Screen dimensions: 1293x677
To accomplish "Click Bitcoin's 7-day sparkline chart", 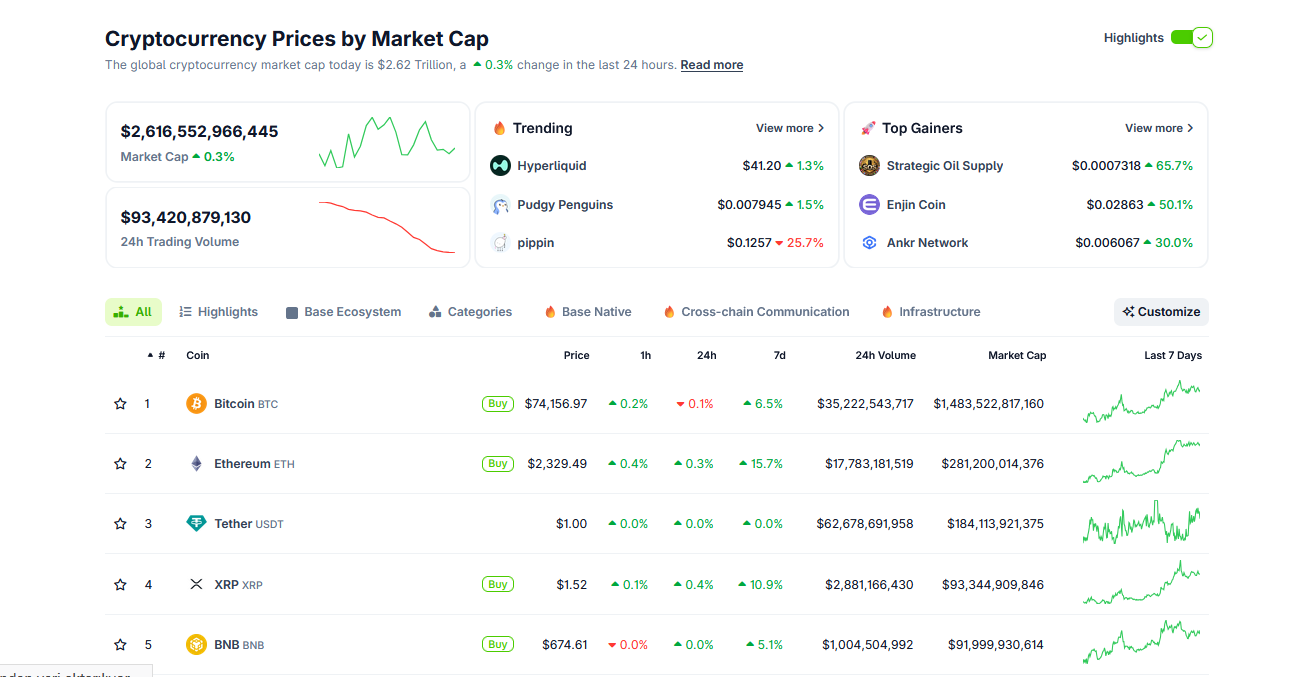I will coord(1142,403).
